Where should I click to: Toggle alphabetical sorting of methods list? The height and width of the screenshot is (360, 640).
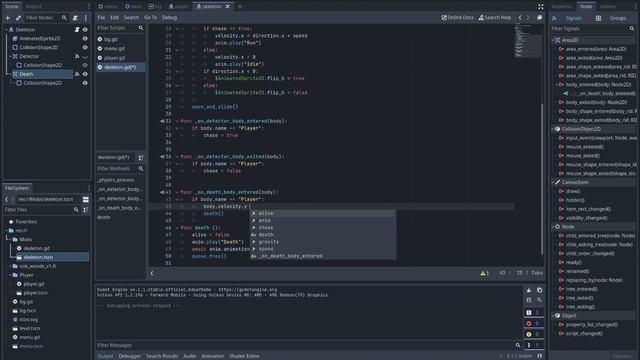[x=141, y=158]
